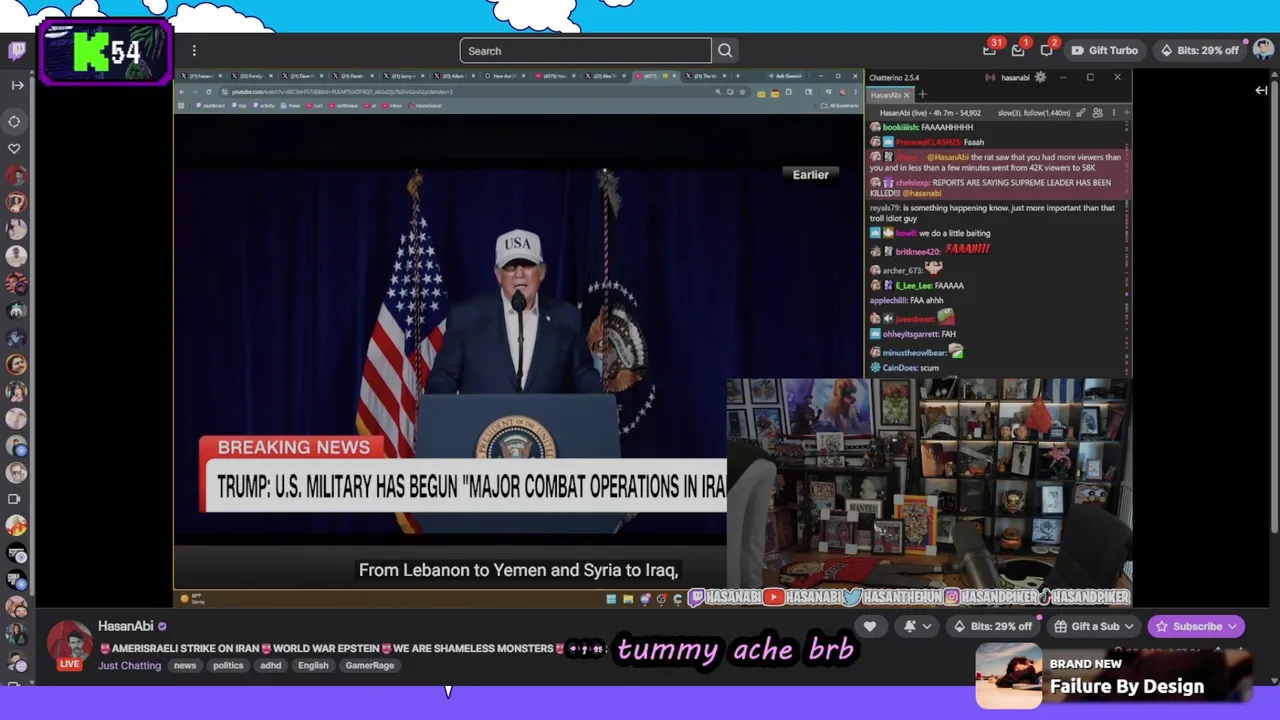This screenshot has height=720, width=1280.
Task: Open Prime loot icon with 31 badge
Action: pos(990,50)
